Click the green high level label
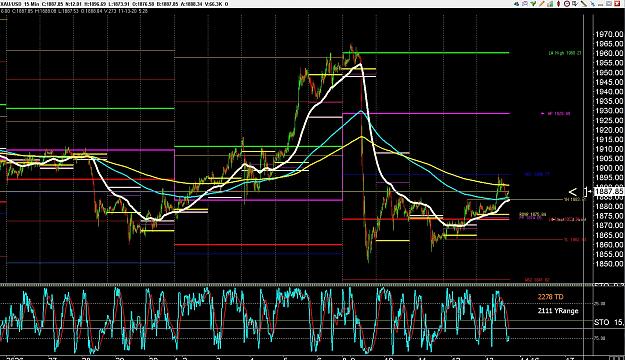Screen dimensions: 625x360 tap(565, 53)
